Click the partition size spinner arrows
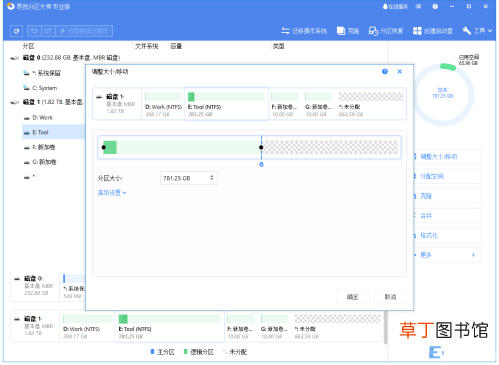 pyautogui.click(x=212, y=178)
